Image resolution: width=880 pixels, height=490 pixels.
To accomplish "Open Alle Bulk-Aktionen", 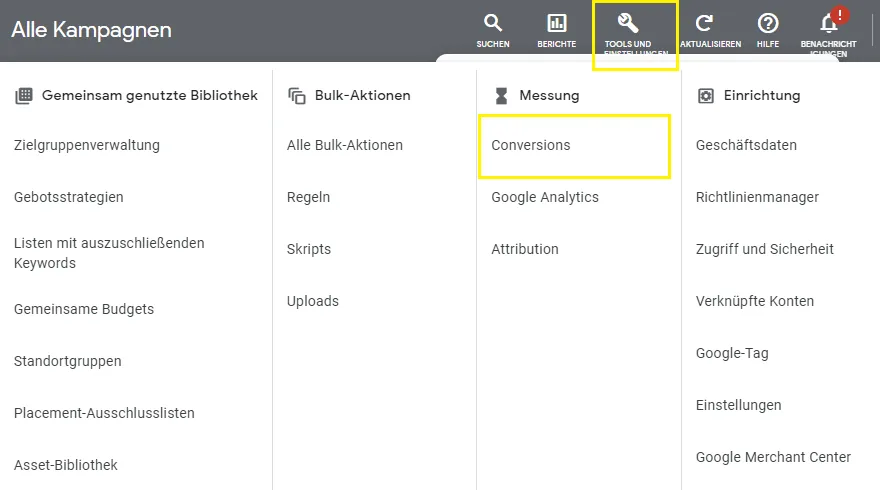I will point(345,145).
